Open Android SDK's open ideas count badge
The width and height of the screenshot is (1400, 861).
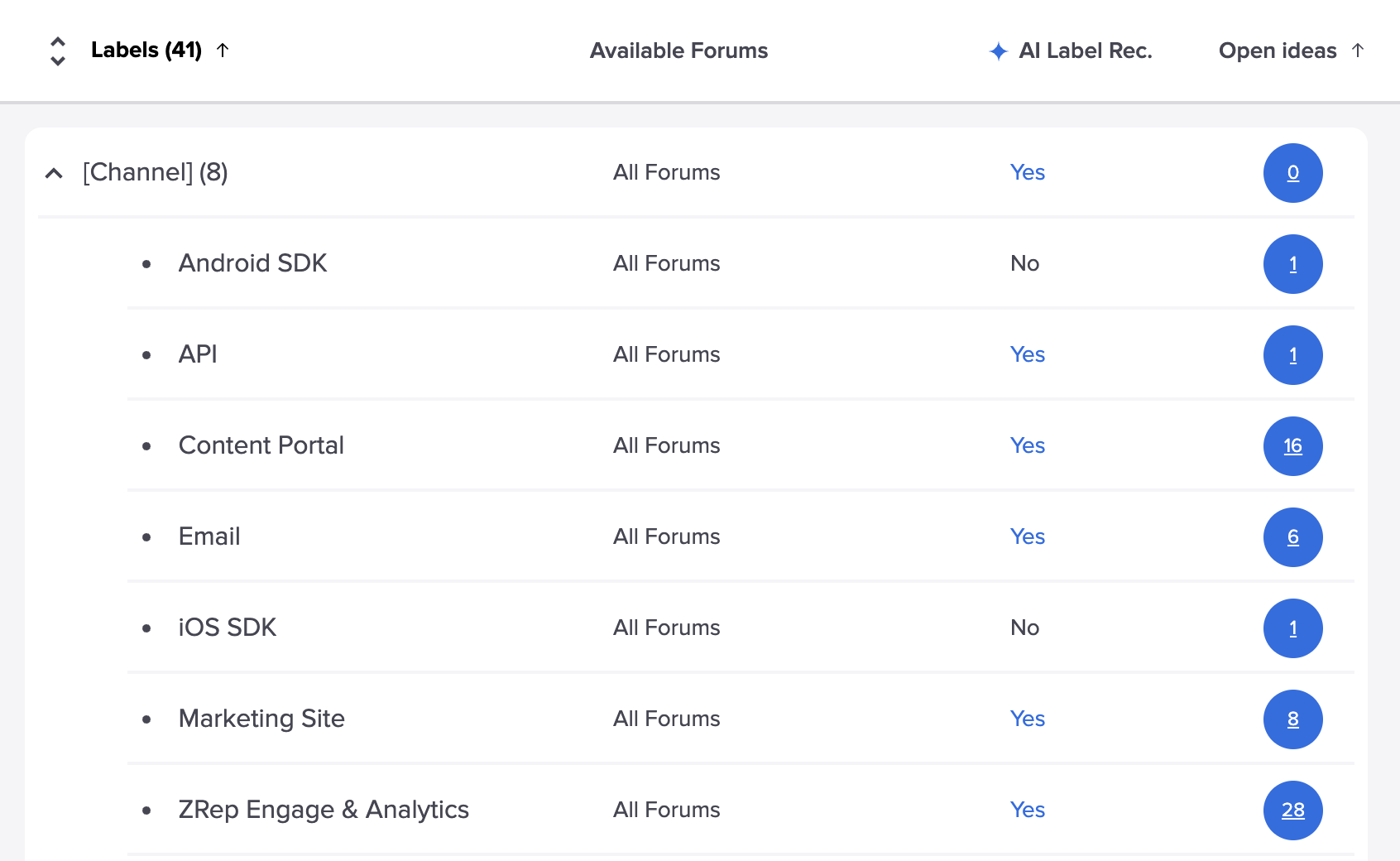(1292, 264)
